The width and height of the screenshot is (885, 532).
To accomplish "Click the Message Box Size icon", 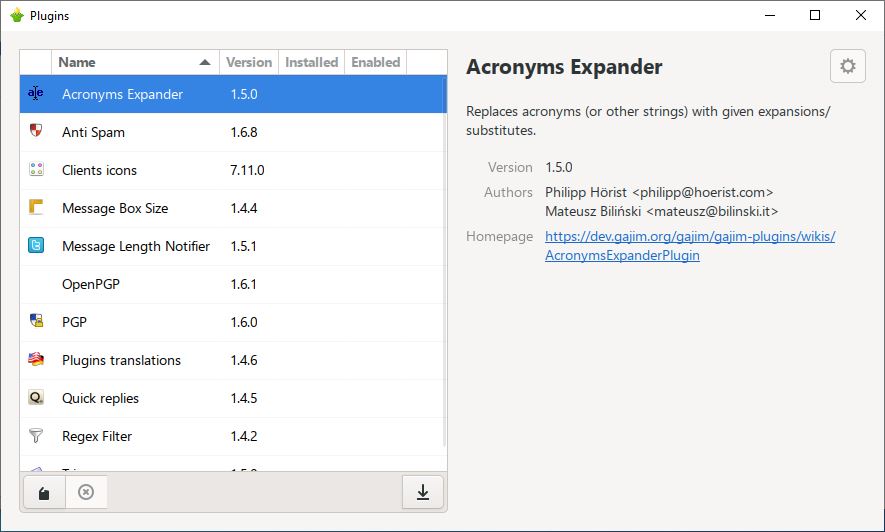I will coord(36,207).
